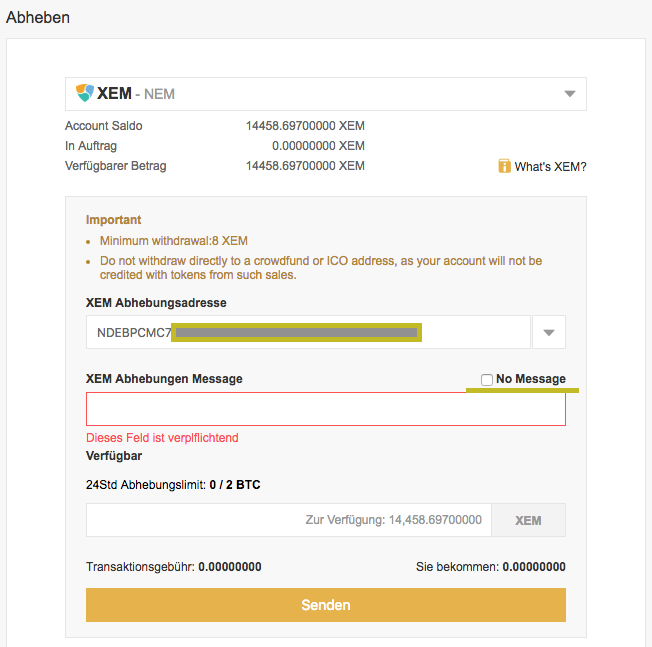Open the What's XEM? link

[550, 167]
